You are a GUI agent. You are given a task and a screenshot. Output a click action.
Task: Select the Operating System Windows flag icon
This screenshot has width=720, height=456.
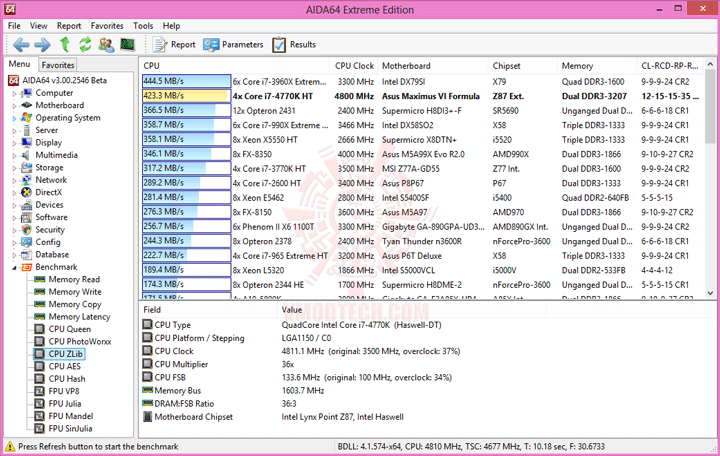point(27,118)
